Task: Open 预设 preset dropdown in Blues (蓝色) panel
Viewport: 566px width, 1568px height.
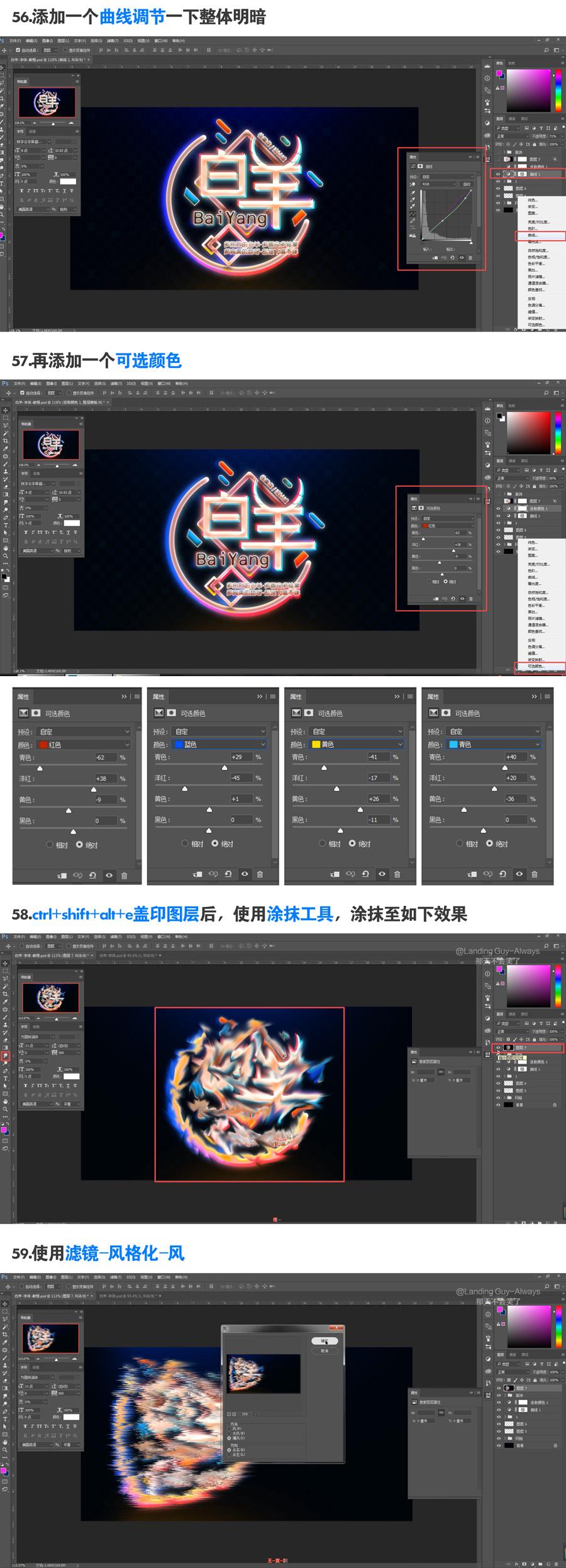Action: click(219, 731)
